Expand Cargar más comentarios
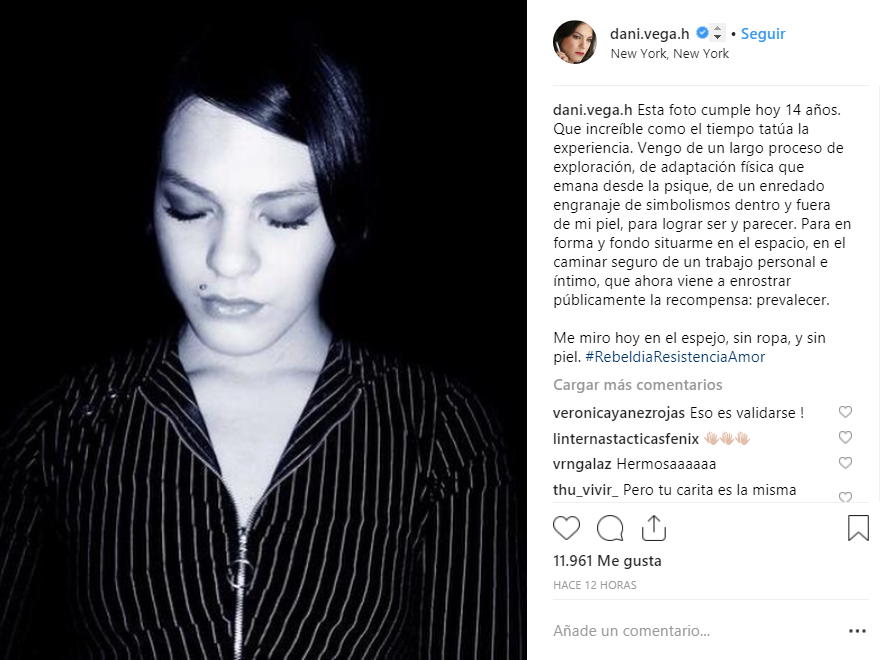880x660 pixels. point(638,385)
